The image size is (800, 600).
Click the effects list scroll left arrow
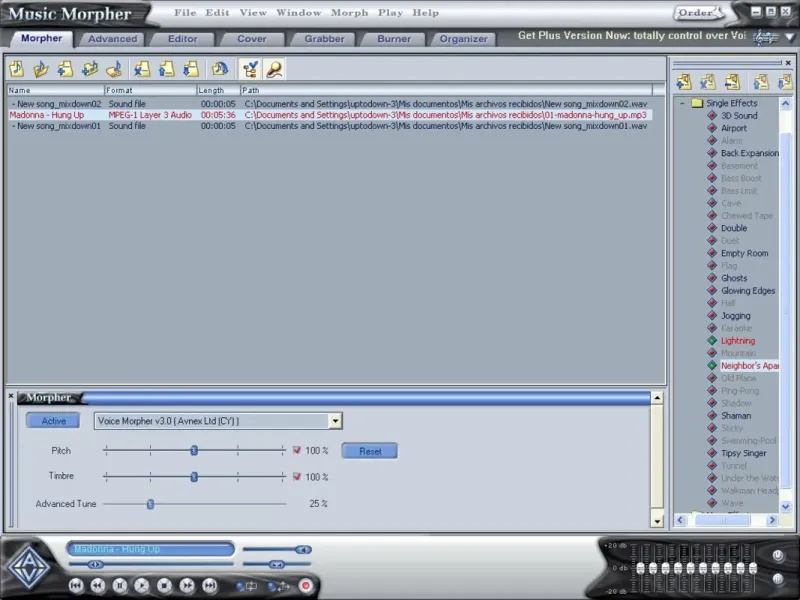pos(680,520)
